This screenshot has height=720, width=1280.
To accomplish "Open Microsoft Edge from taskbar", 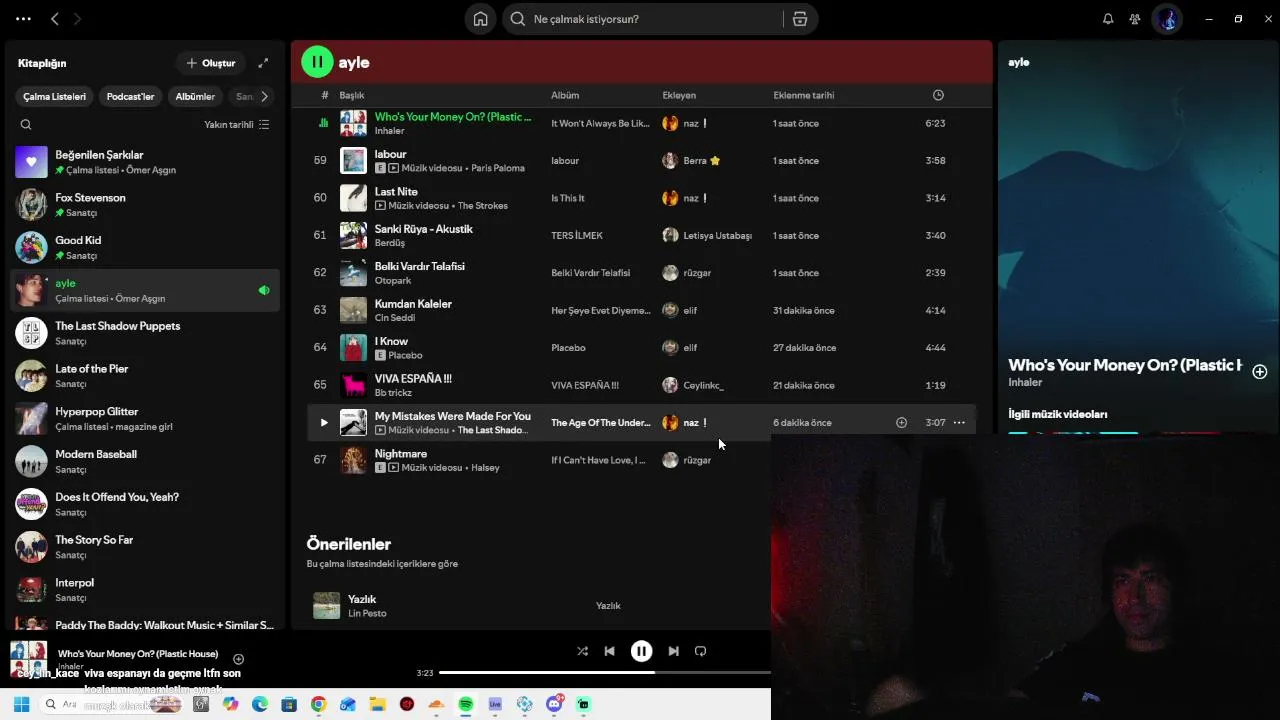I will (x=260, y=704).
